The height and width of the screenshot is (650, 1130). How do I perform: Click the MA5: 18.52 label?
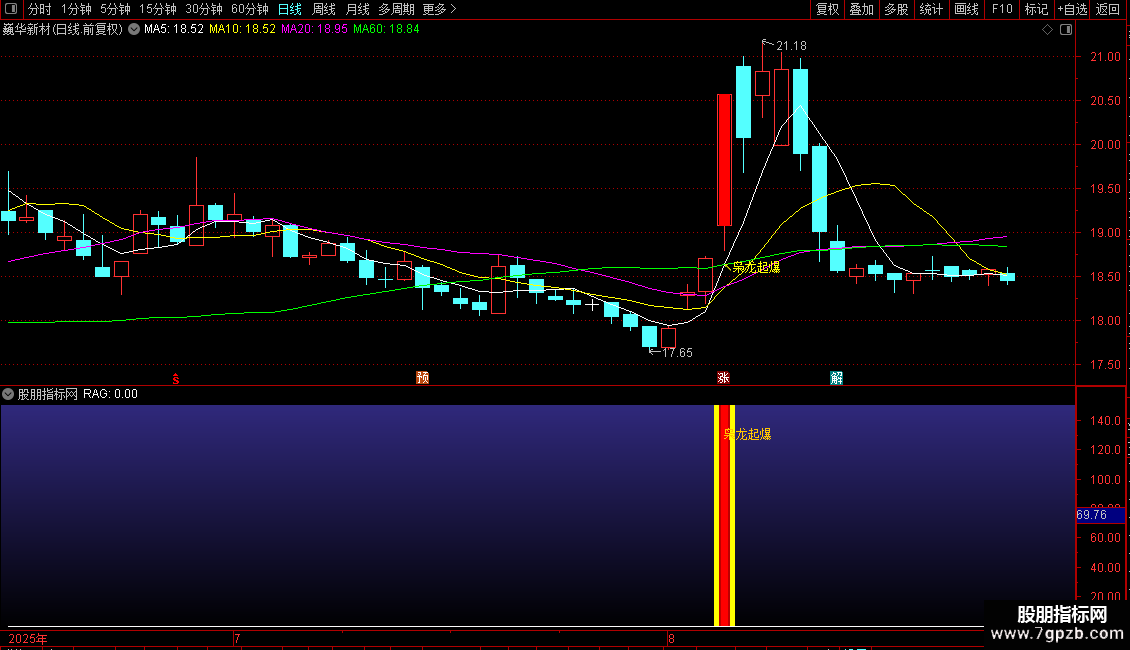[x=174, y=29]
